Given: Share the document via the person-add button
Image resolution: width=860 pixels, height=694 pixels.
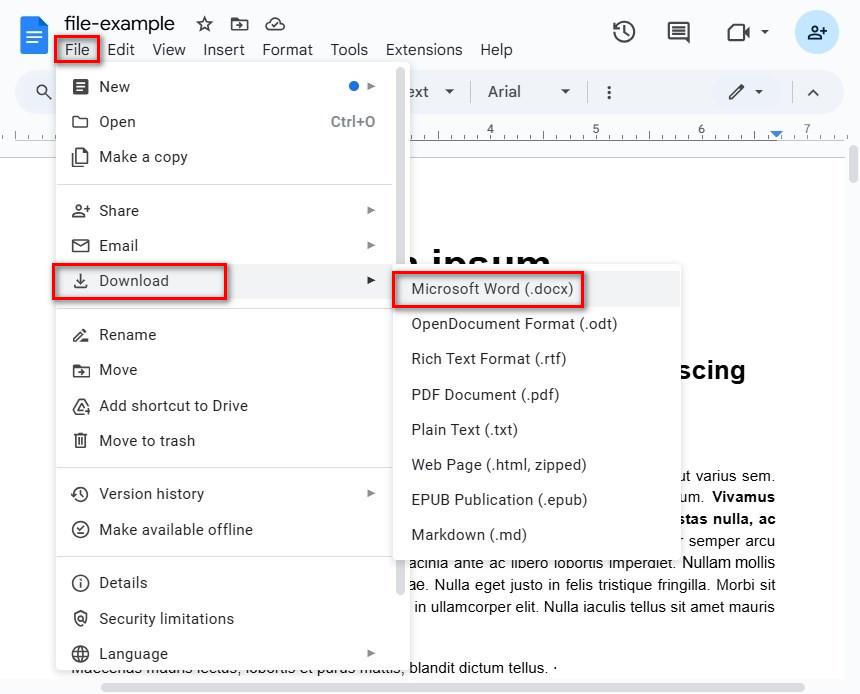Looking at the screenshot, I should (817, 32).
